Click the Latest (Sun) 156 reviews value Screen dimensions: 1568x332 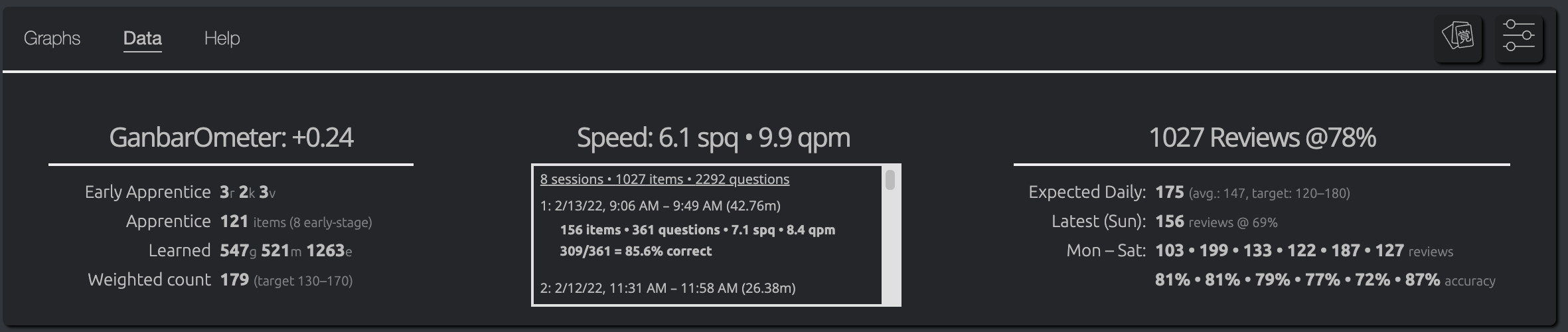pyautogui.click(x=1170, y=222)
